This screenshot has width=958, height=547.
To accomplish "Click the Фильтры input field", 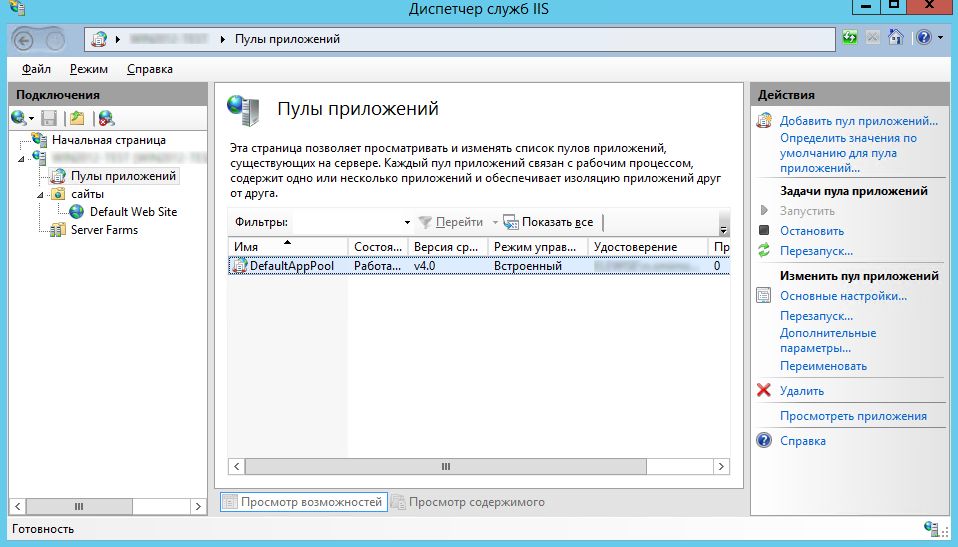I will (x=346, y=222).
